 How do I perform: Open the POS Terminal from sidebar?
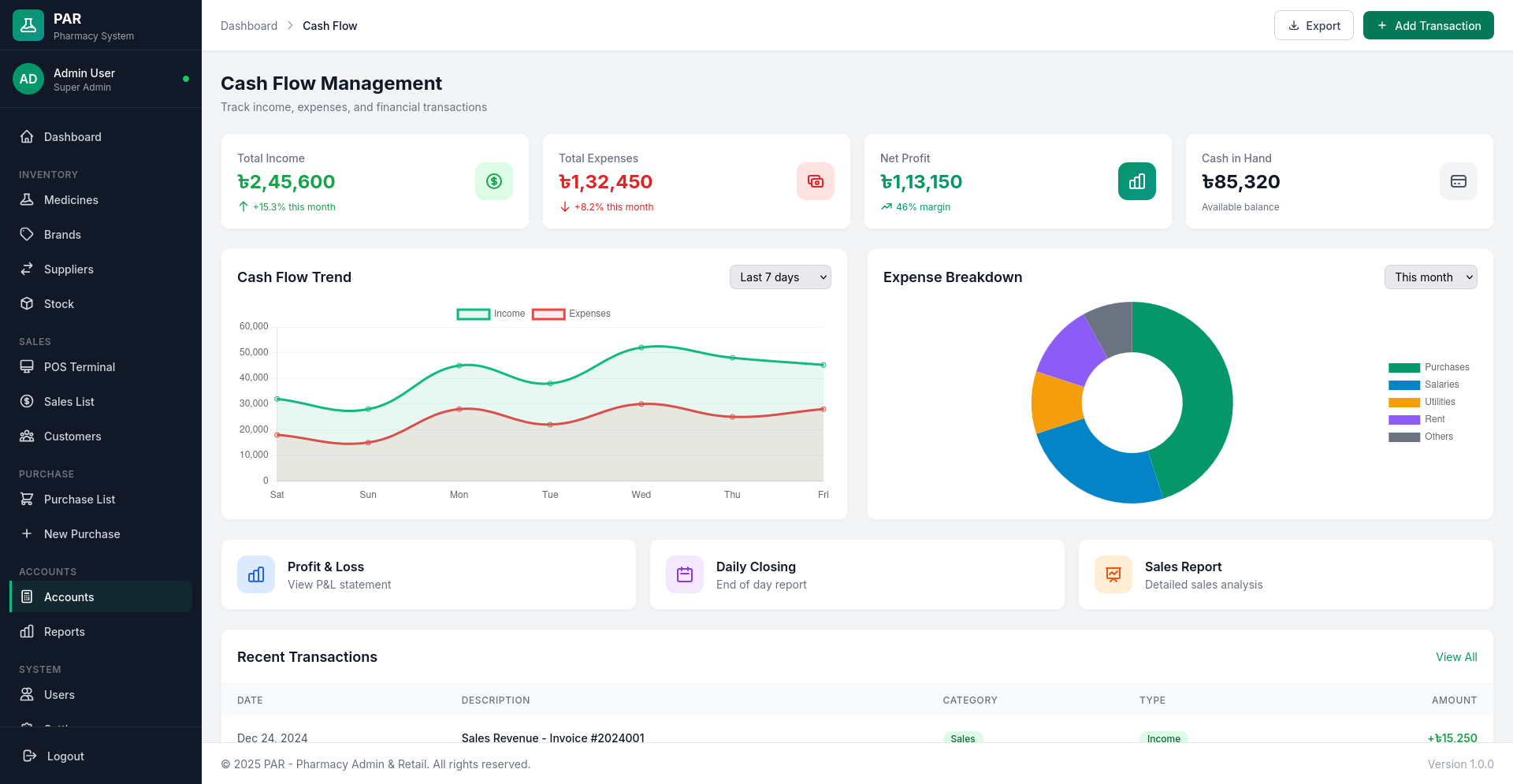tap(78, 366)
